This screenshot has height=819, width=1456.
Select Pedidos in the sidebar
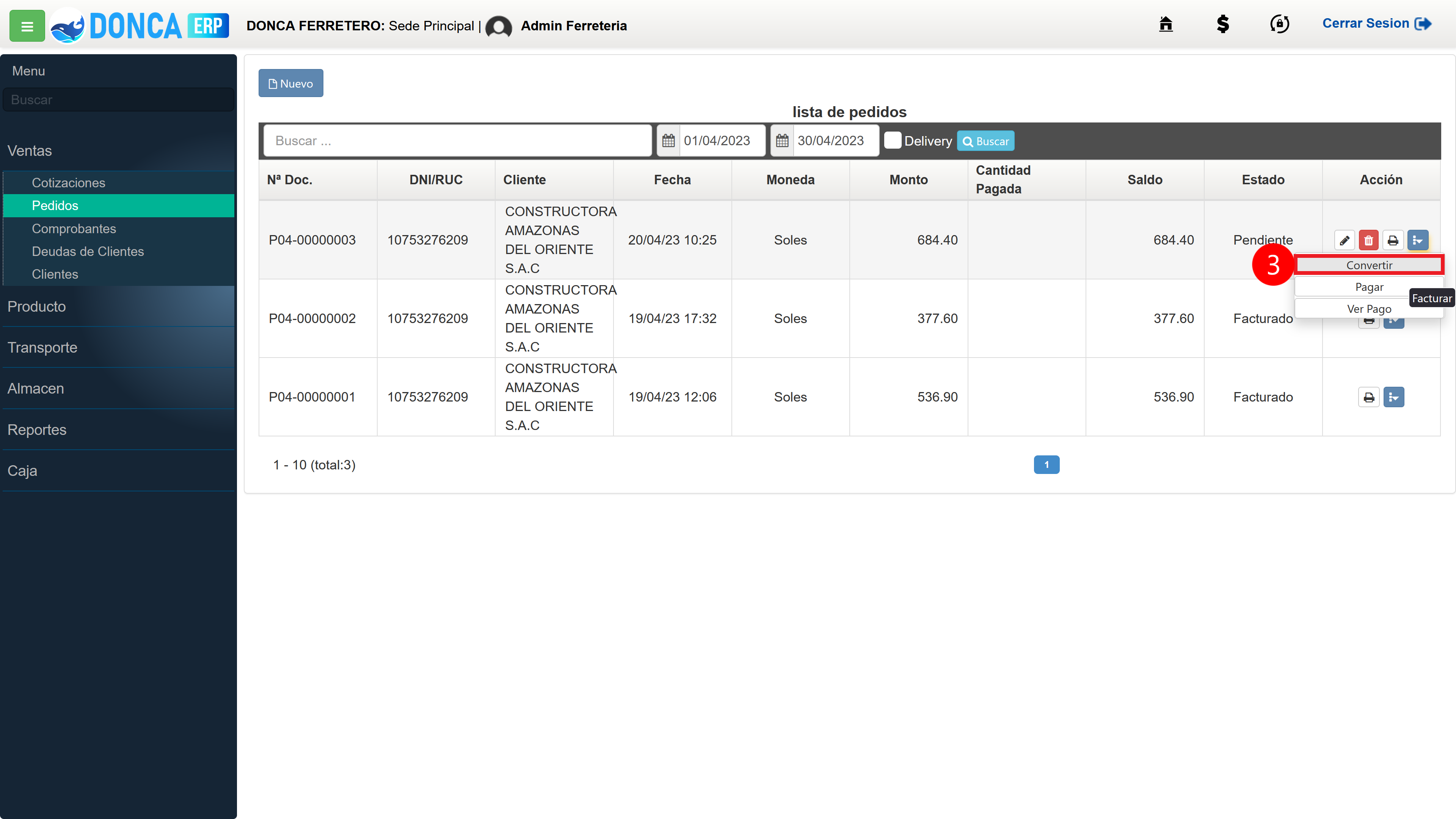click(x=118, y=206)
